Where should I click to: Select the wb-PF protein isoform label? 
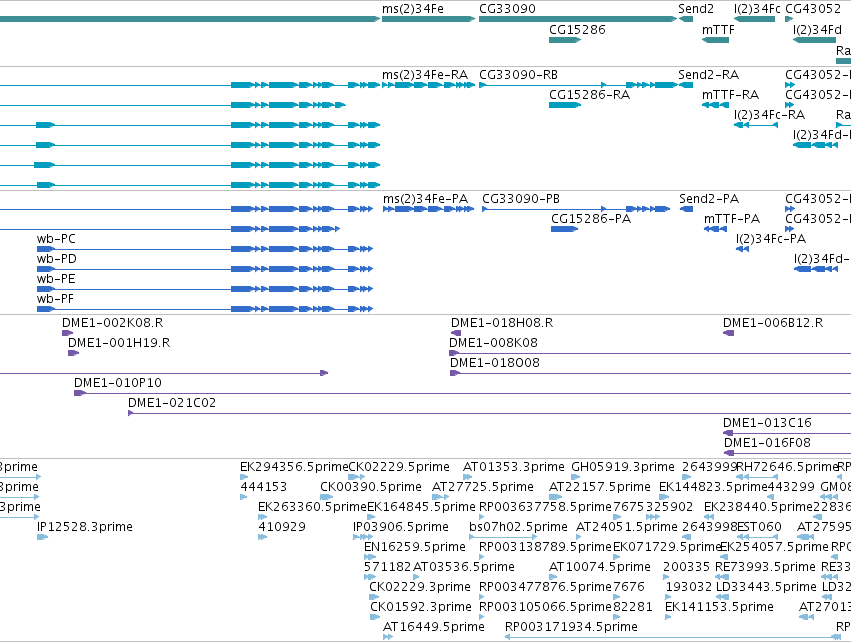55,299
